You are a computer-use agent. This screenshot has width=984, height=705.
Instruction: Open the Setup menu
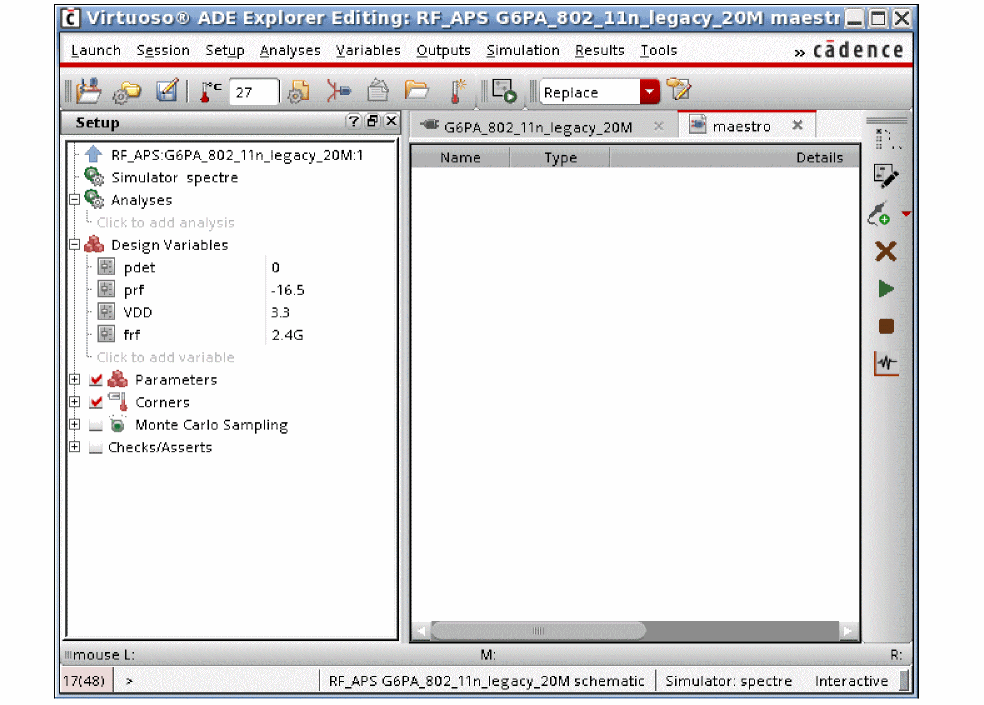point(225,50)
